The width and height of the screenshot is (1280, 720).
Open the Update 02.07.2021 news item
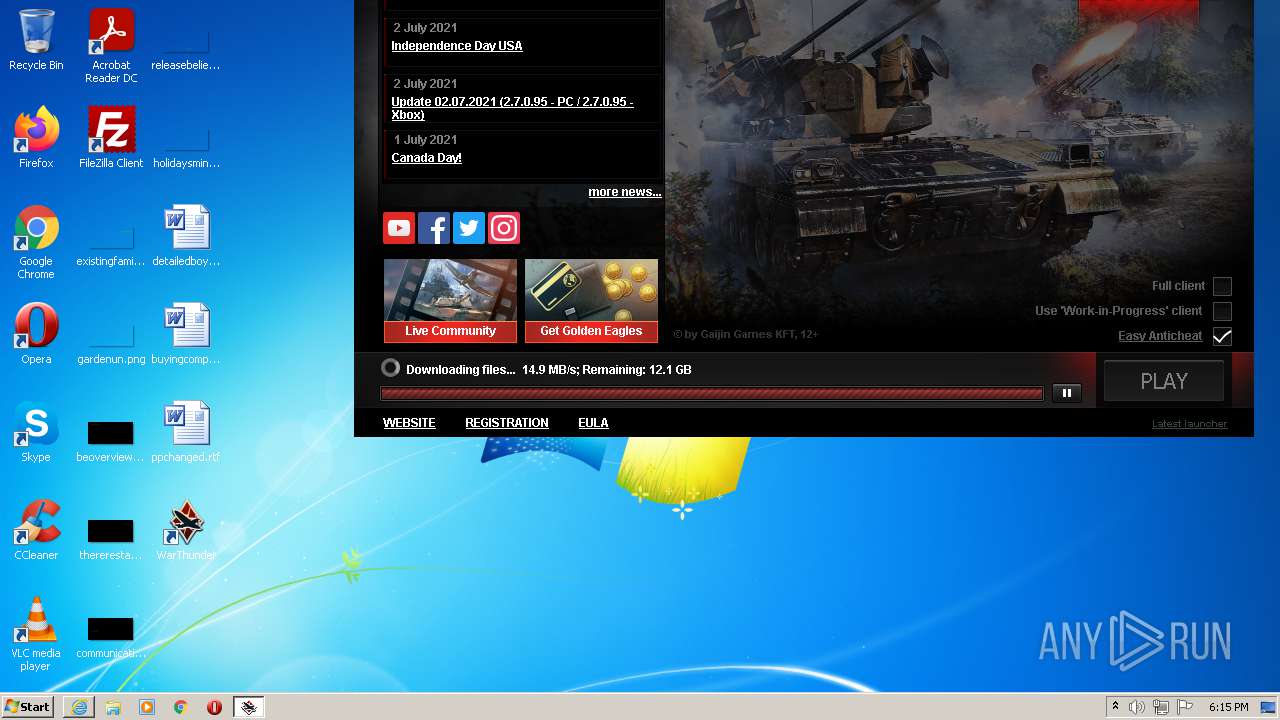(x=512, y=108)
